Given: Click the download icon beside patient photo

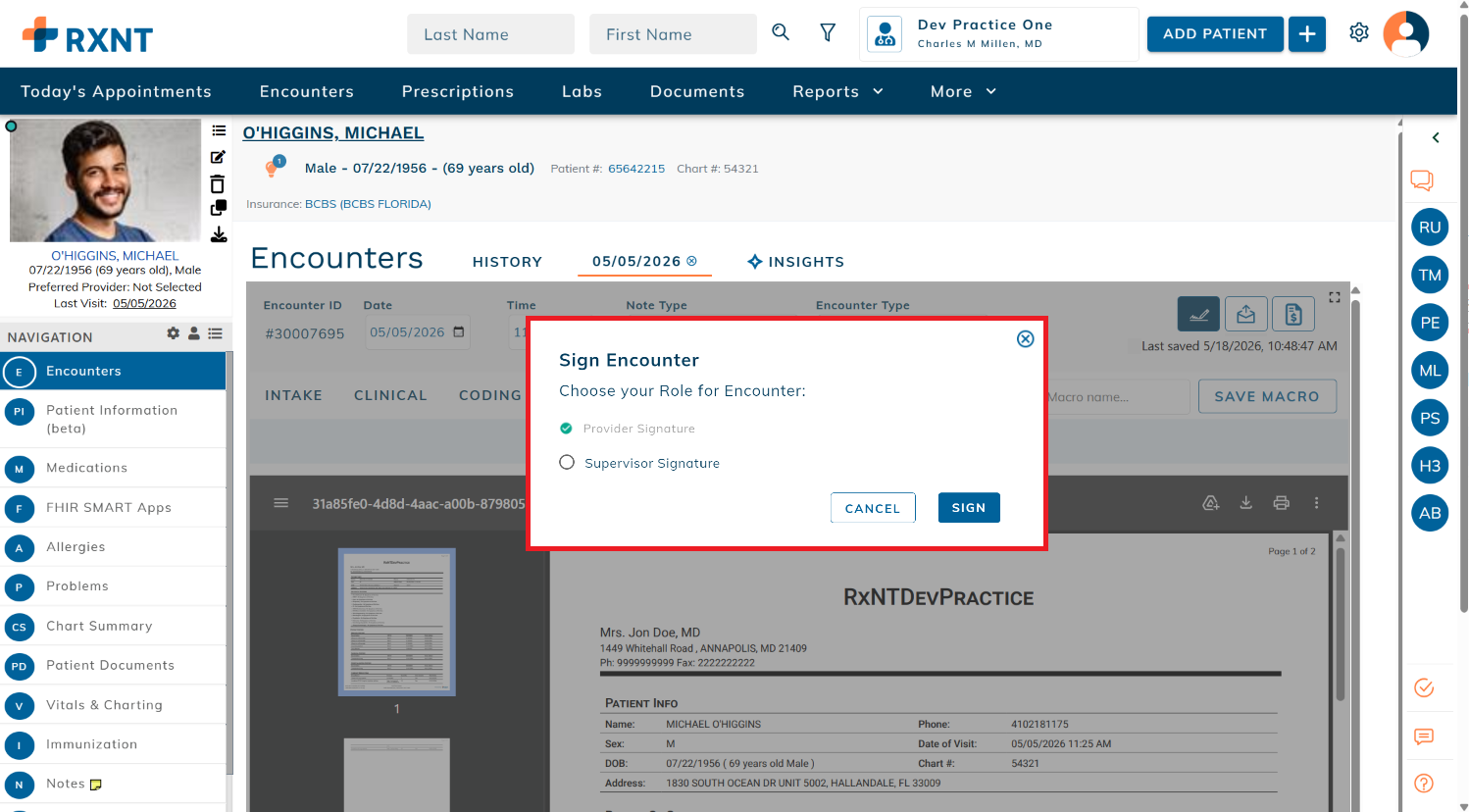Looking at the screenshot, I should tap(219, 234).
